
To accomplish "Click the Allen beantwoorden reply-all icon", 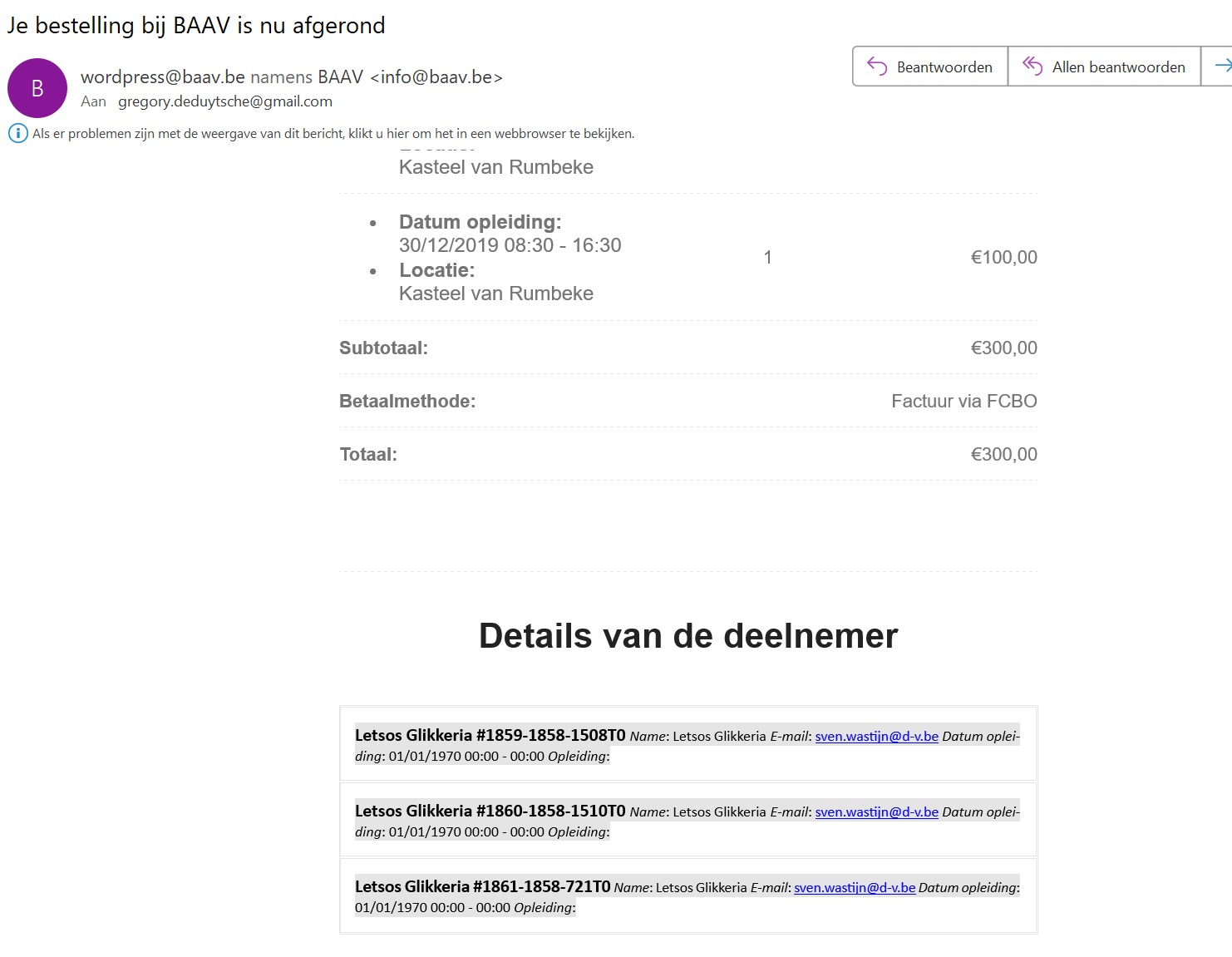I will coord(1032,66).
